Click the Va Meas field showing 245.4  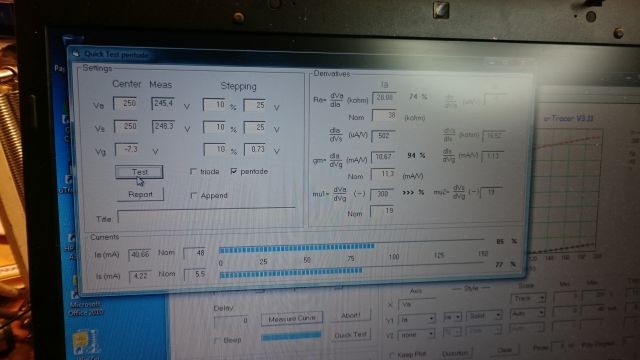pyautogui.click(x=163, y=104)
